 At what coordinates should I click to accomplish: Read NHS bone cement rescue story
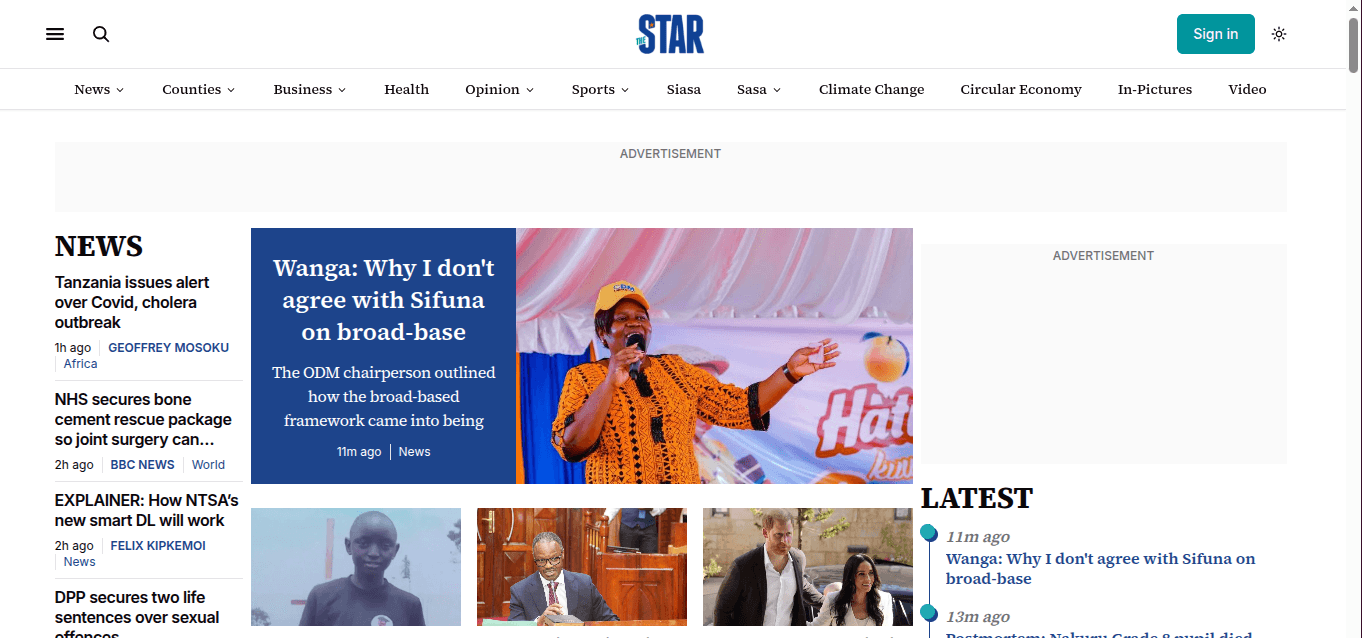pos(143,419)
